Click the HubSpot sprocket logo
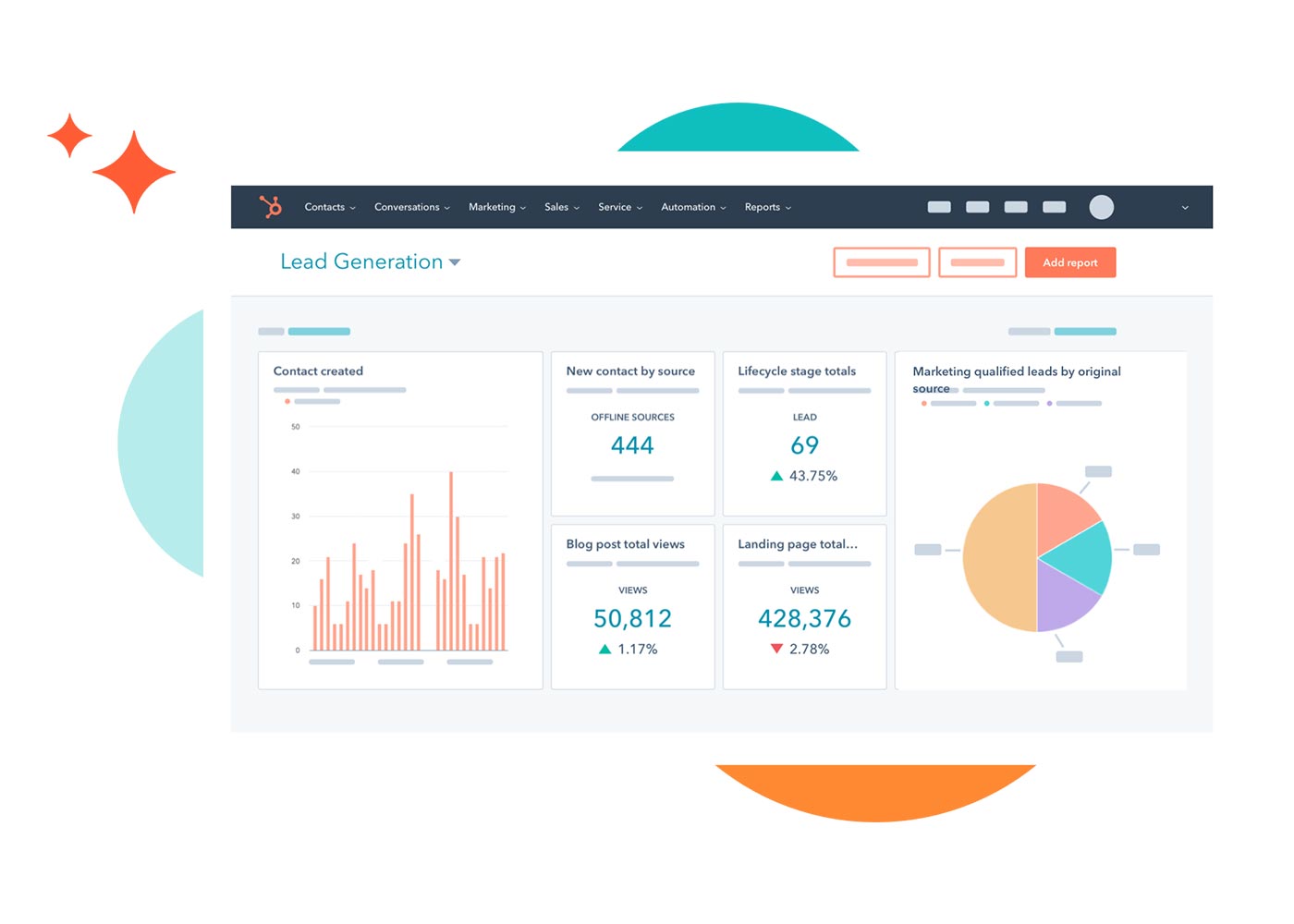The height and width of the screenshot is (924, 1294). pyautogui.click(x=271, y=207)
